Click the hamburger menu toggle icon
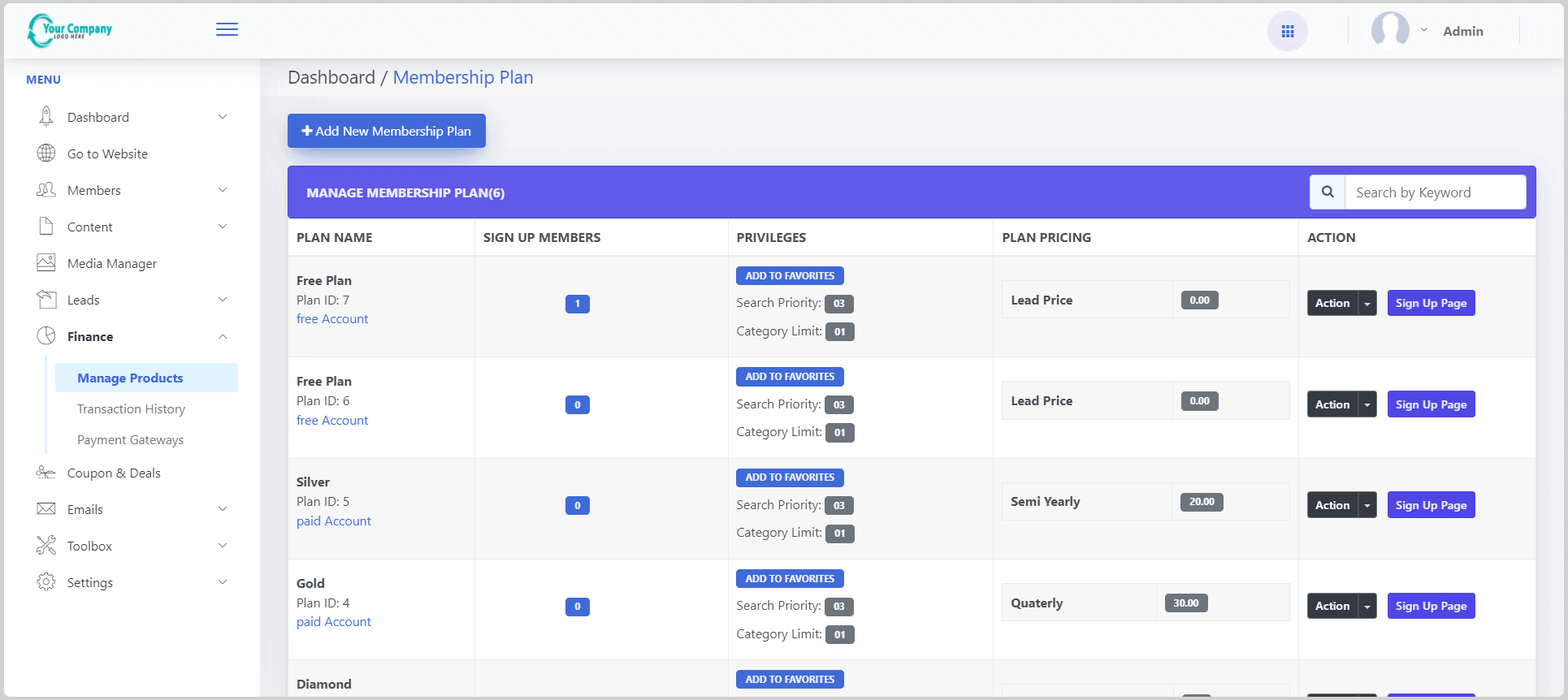This screenshot has width=1568, height=700. pos(227,30)
